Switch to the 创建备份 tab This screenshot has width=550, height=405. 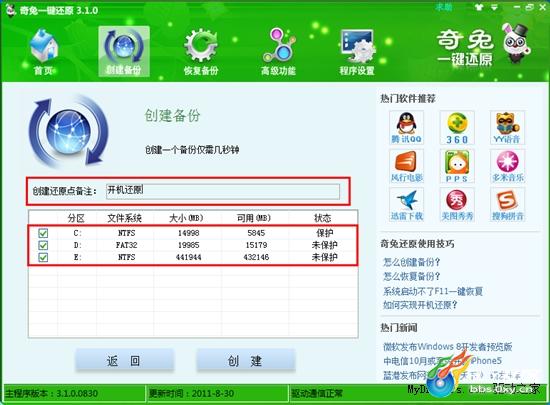124,51
